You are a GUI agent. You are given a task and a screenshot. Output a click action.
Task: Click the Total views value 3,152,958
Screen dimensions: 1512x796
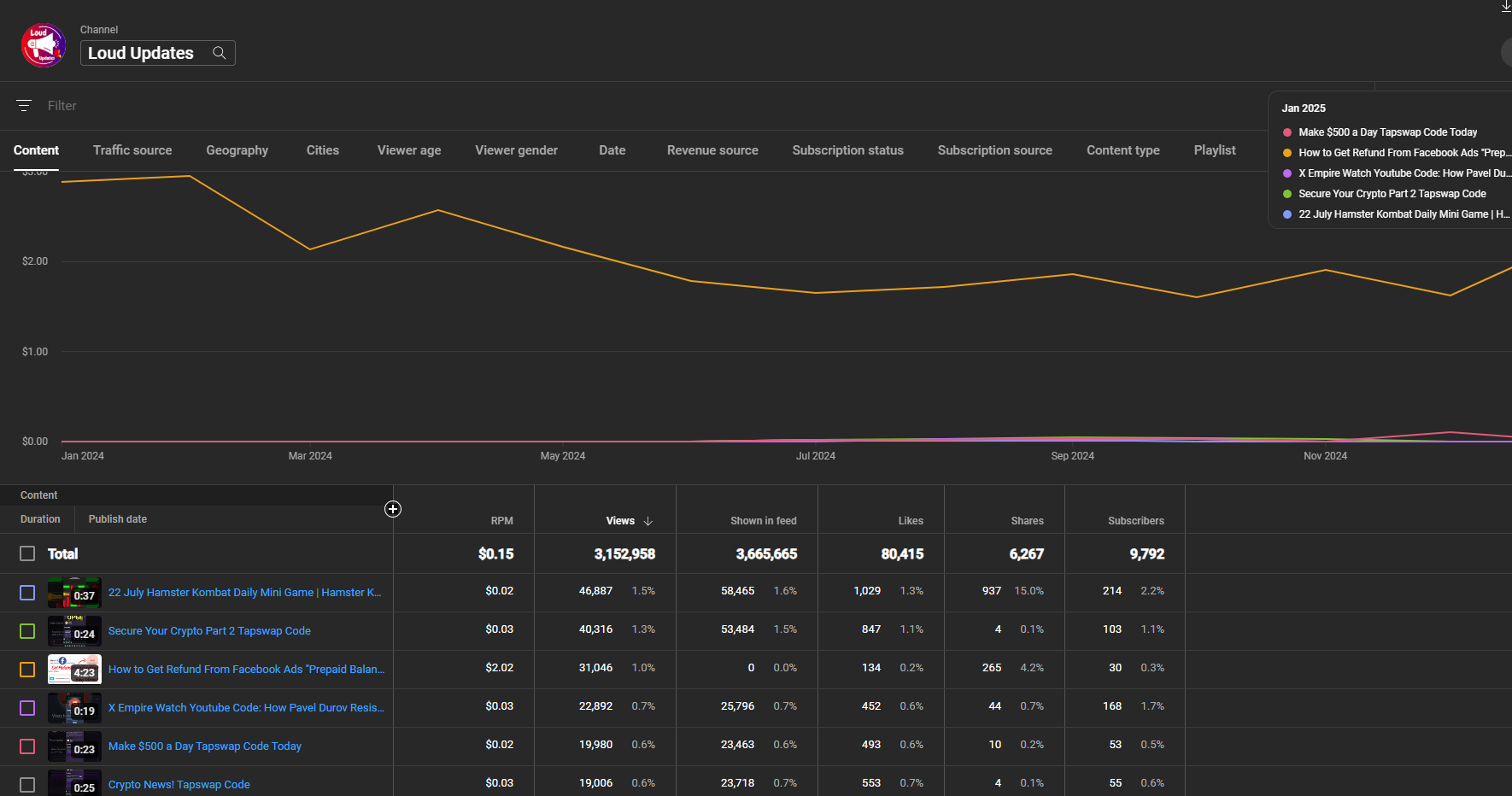point(624,554)
